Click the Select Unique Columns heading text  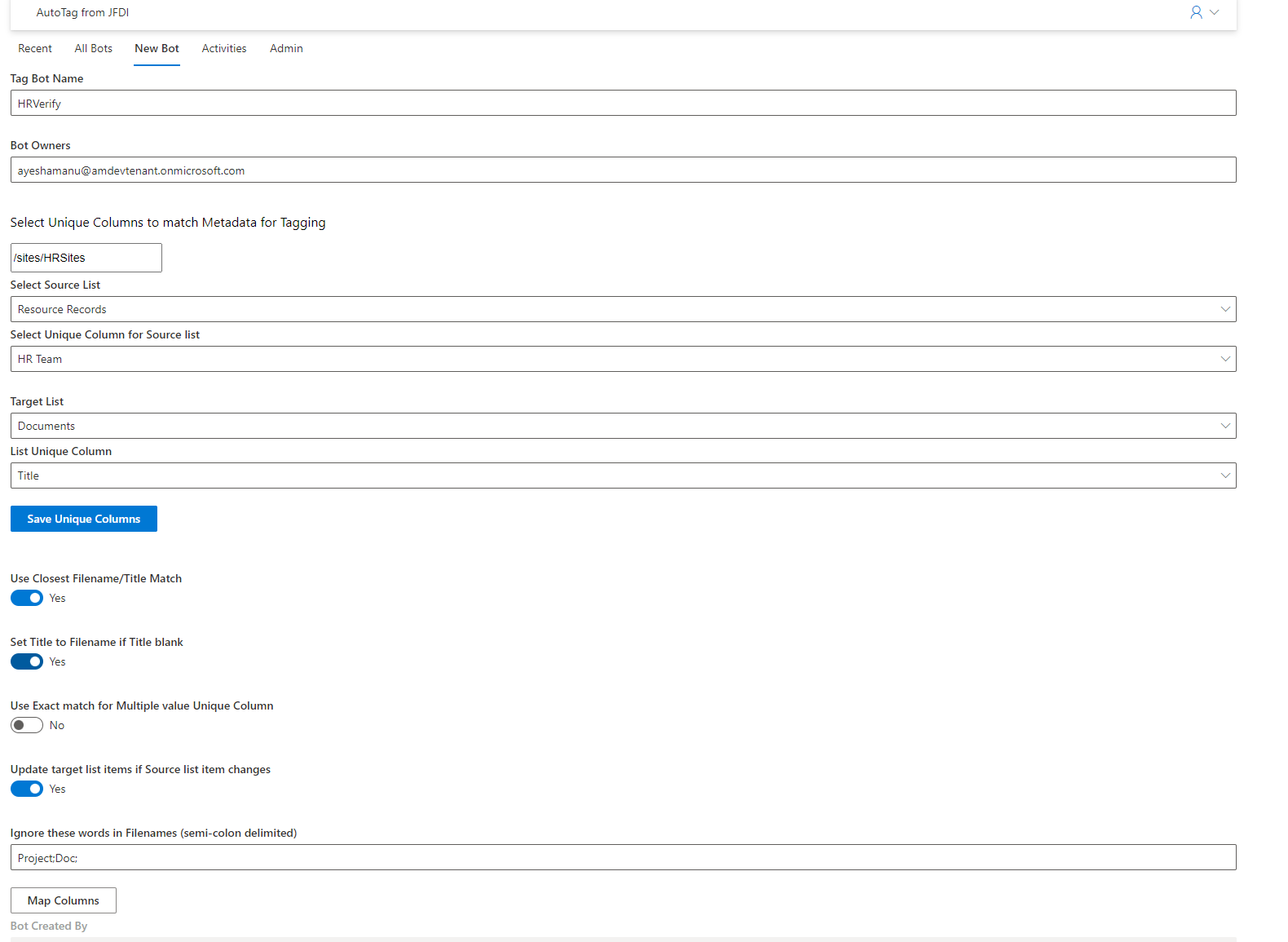pyautogui.click(x=168, y=223)
